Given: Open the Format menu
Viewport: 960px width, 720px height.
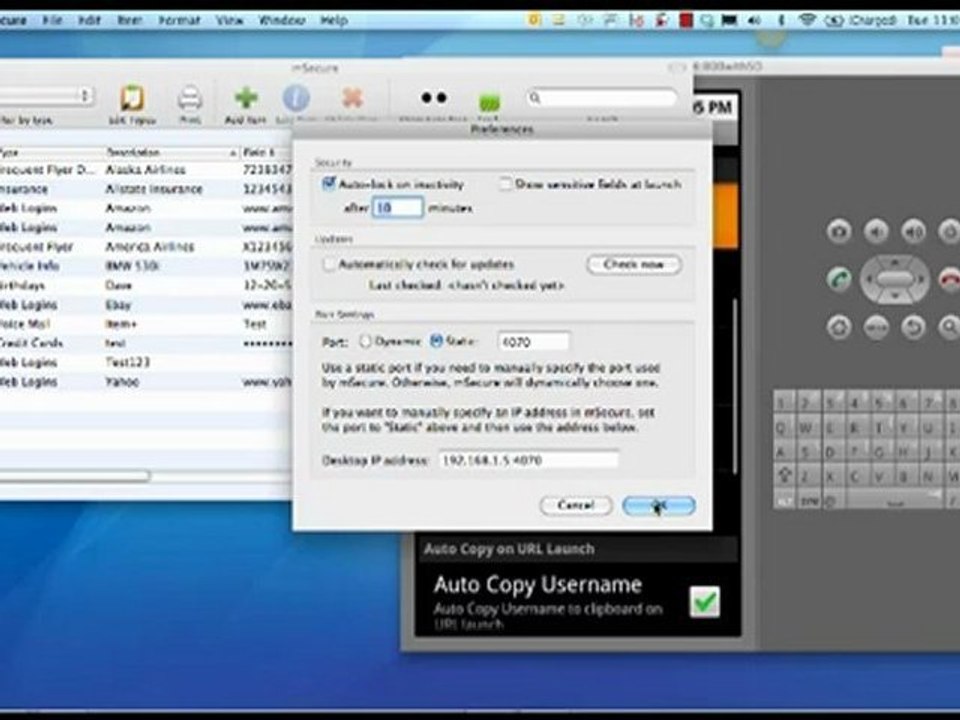Looking at the screenshot, I should [179, 20].
